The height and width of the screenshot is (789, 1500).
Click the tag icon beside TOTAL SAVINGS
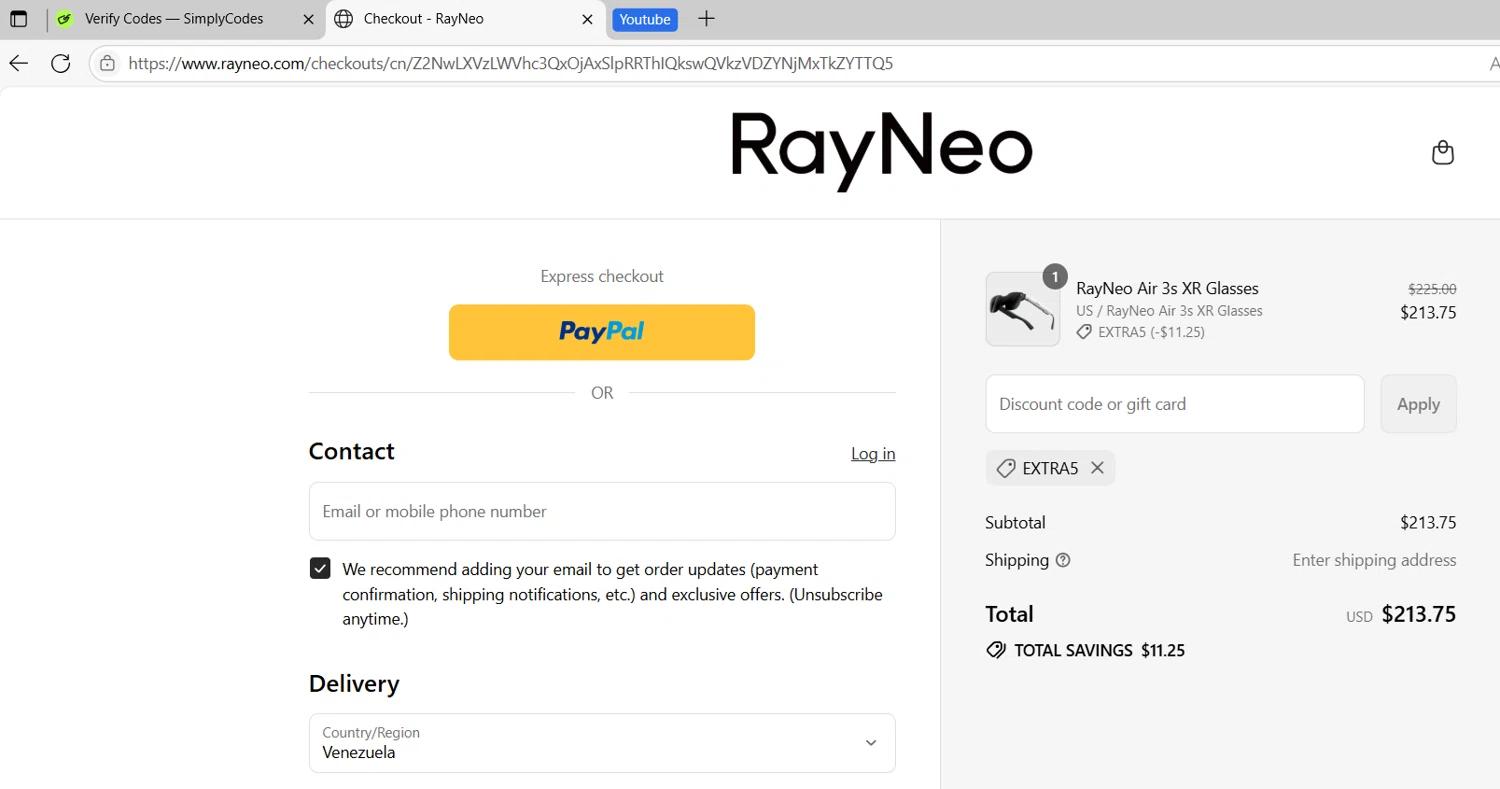[995, 650]
